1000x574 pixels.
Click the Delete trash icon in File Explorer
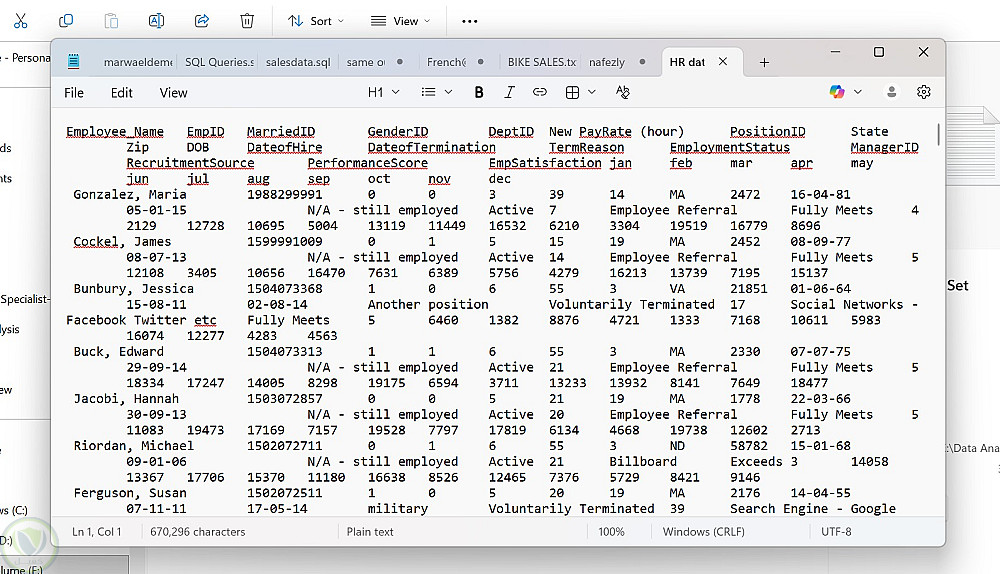coord(247,21)
